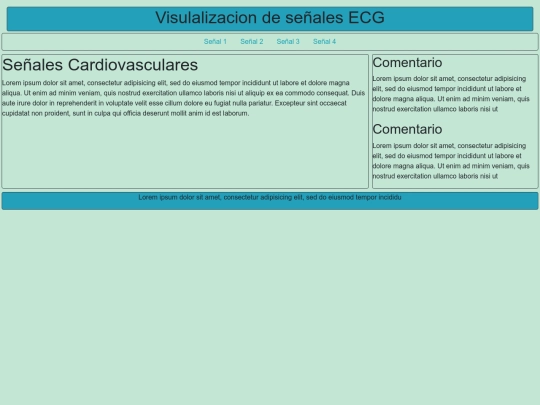This screenshot has width=540, height=405.
Task: Select the Señal 4 navigation link
Action: coord(324,42)
